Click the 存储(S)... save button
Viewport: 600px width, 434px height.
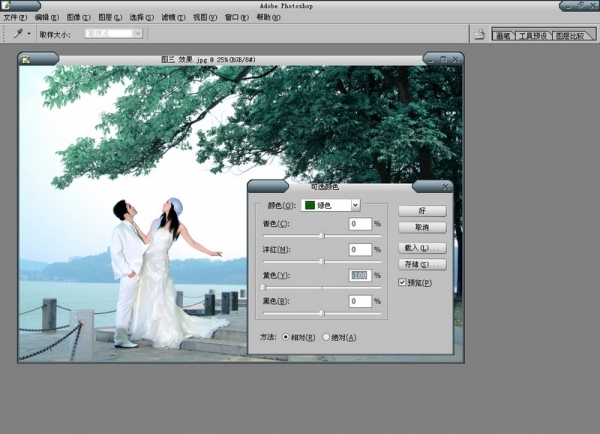(422, 264)
